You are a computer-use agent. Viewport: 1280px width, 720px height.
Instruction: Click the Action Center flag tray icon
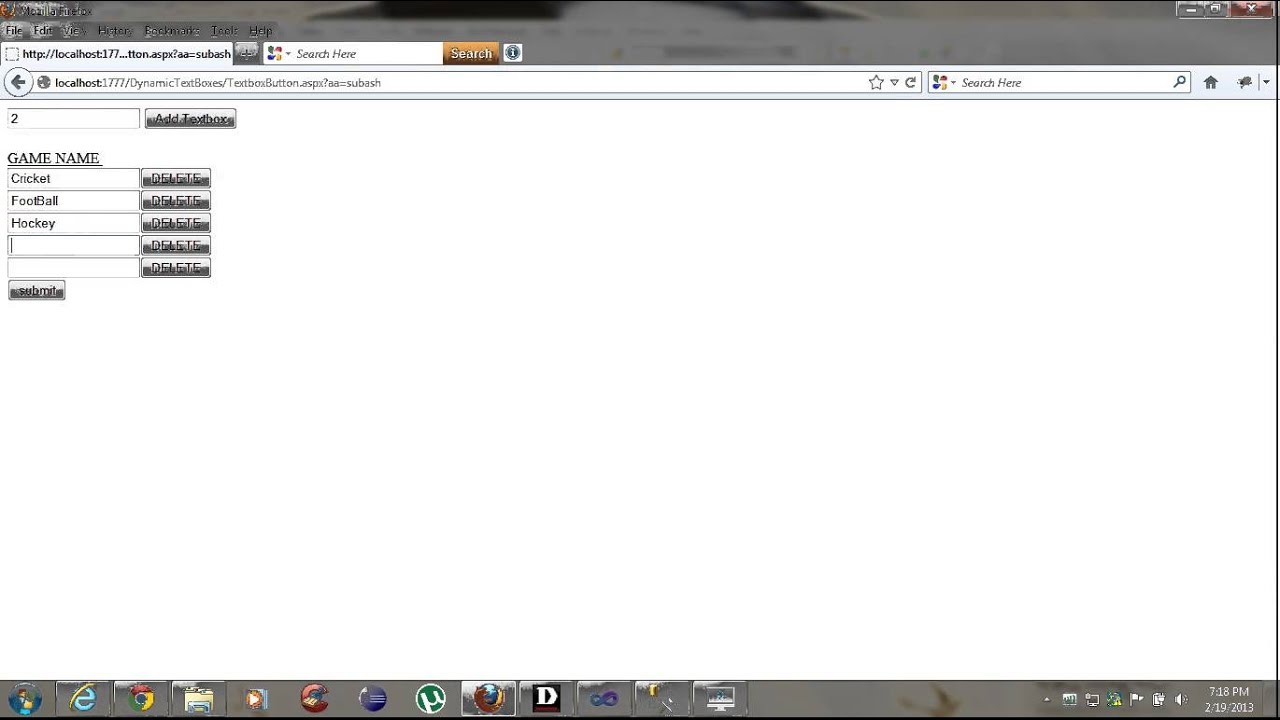pos(1137,700)
